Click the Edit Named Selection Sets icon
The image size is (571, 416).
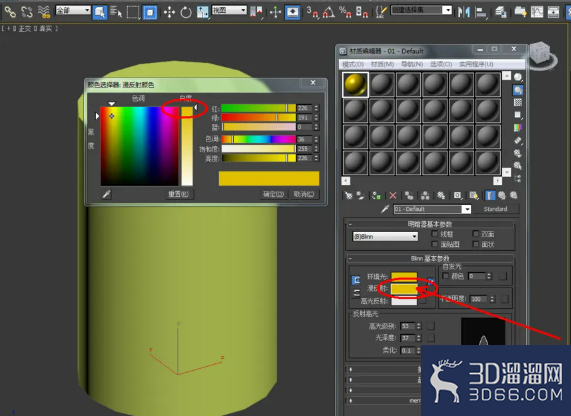(x=381, y=12)
